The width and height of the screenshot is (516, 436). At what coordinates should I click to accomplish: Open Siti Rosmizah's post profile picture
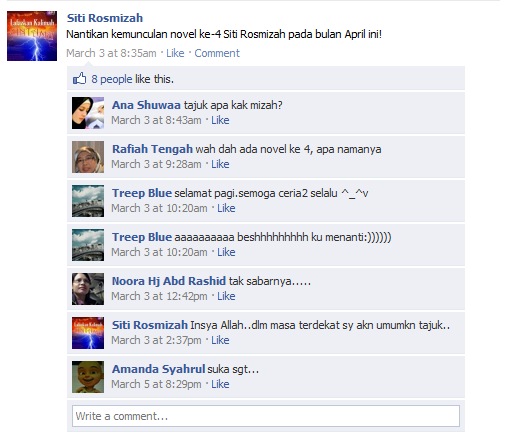pos(32,36)
